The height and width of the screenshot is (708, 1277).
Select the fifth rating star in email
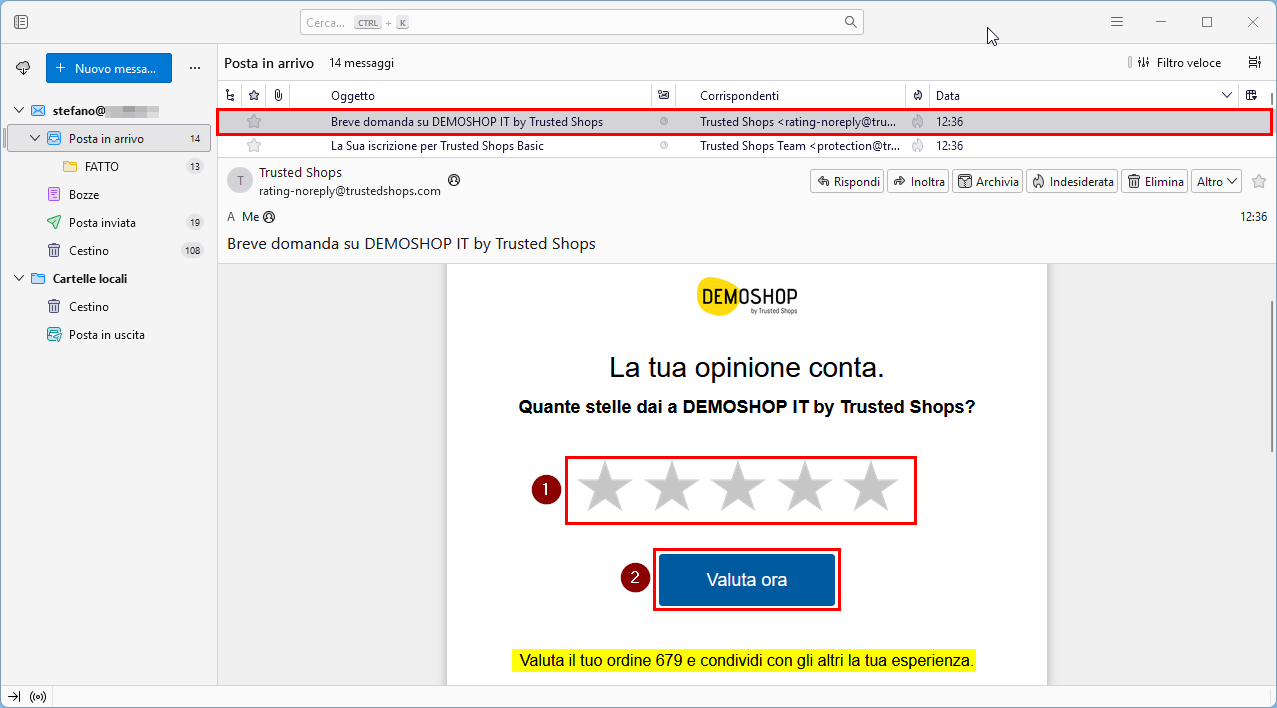871,487
